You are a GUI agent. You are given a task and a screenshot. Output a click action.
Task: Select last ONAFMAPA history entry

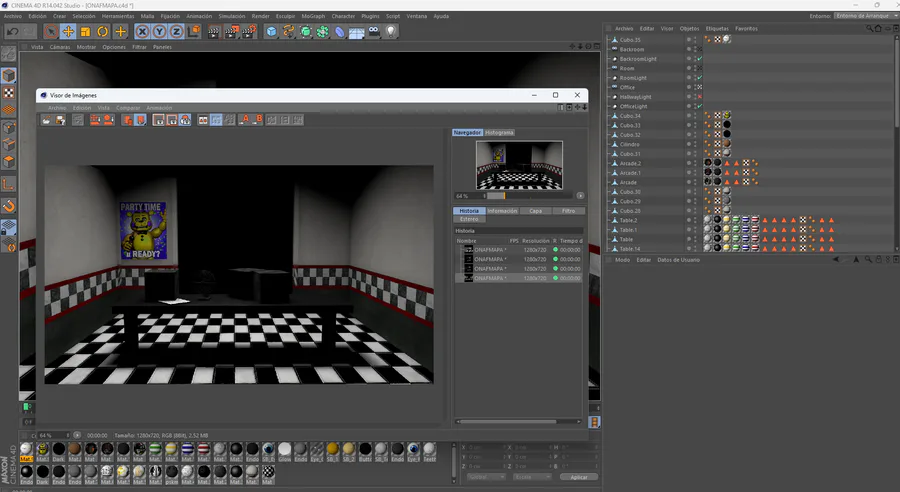coord(519,278)
